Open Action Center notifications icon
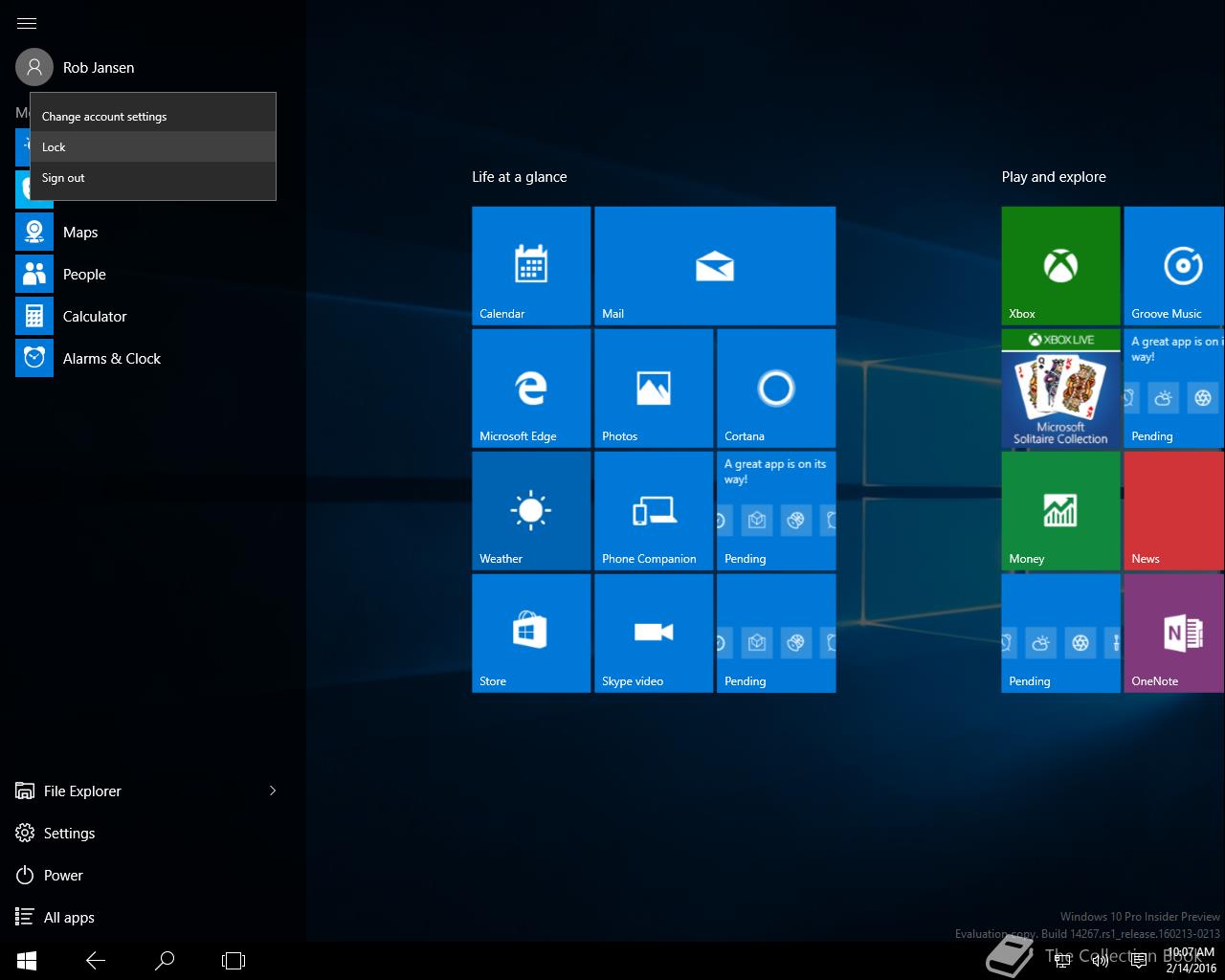Viewport: 1225px width, 980px height. (1139, 960)
